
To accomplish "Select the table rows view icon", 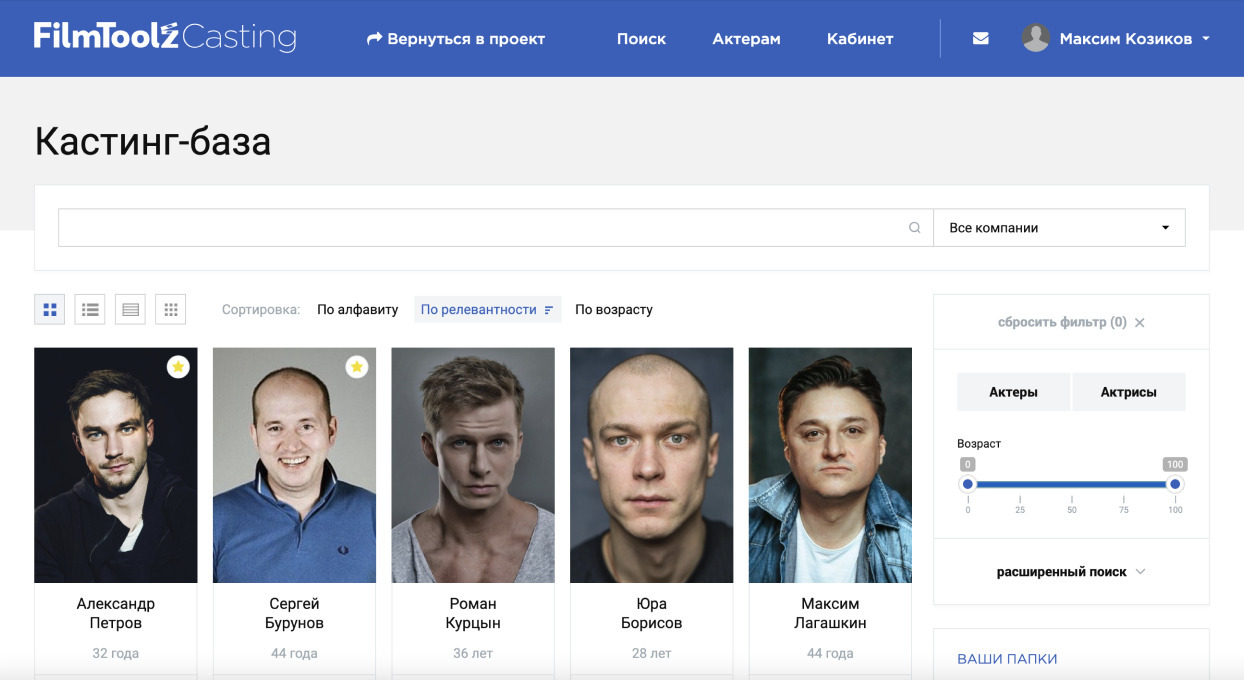I will 130,310.
